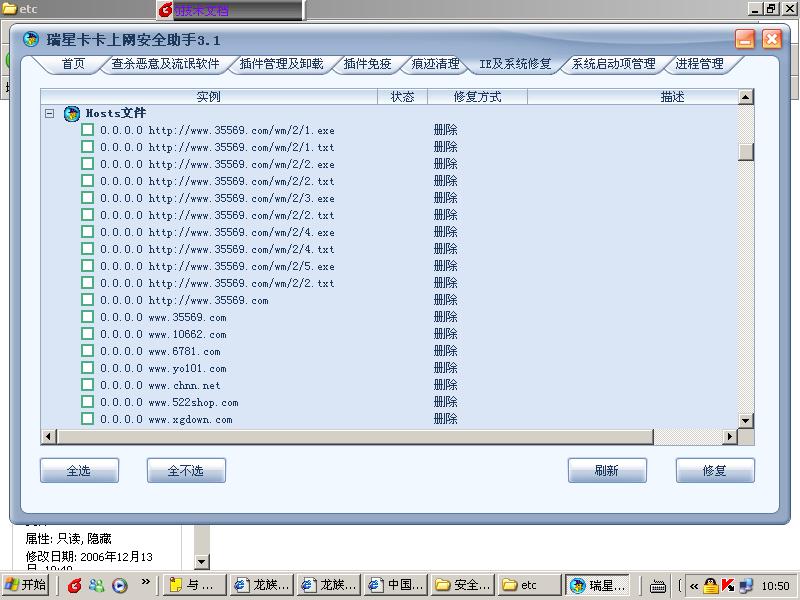800x600 pixels.
Task: Click the 全选 button
Action: click(x=79, y=470)
